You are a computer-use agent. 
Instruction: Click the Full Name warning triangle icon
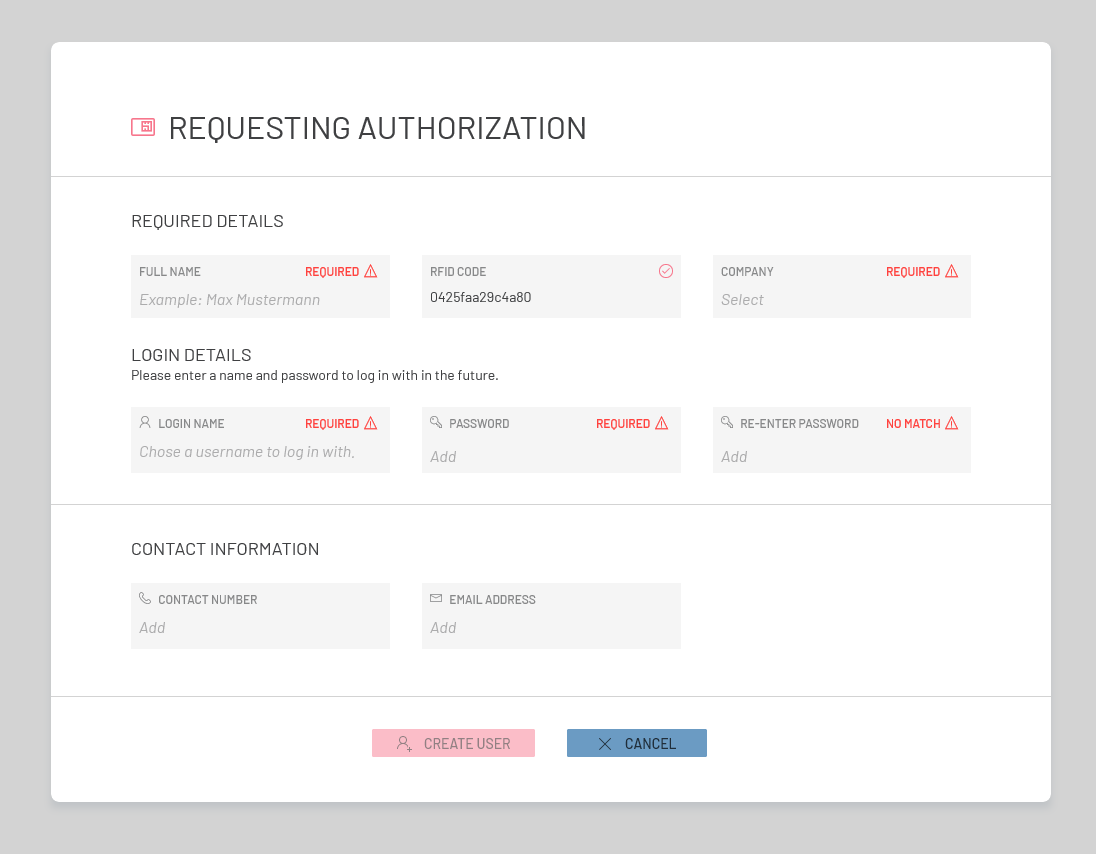(370, 271)
